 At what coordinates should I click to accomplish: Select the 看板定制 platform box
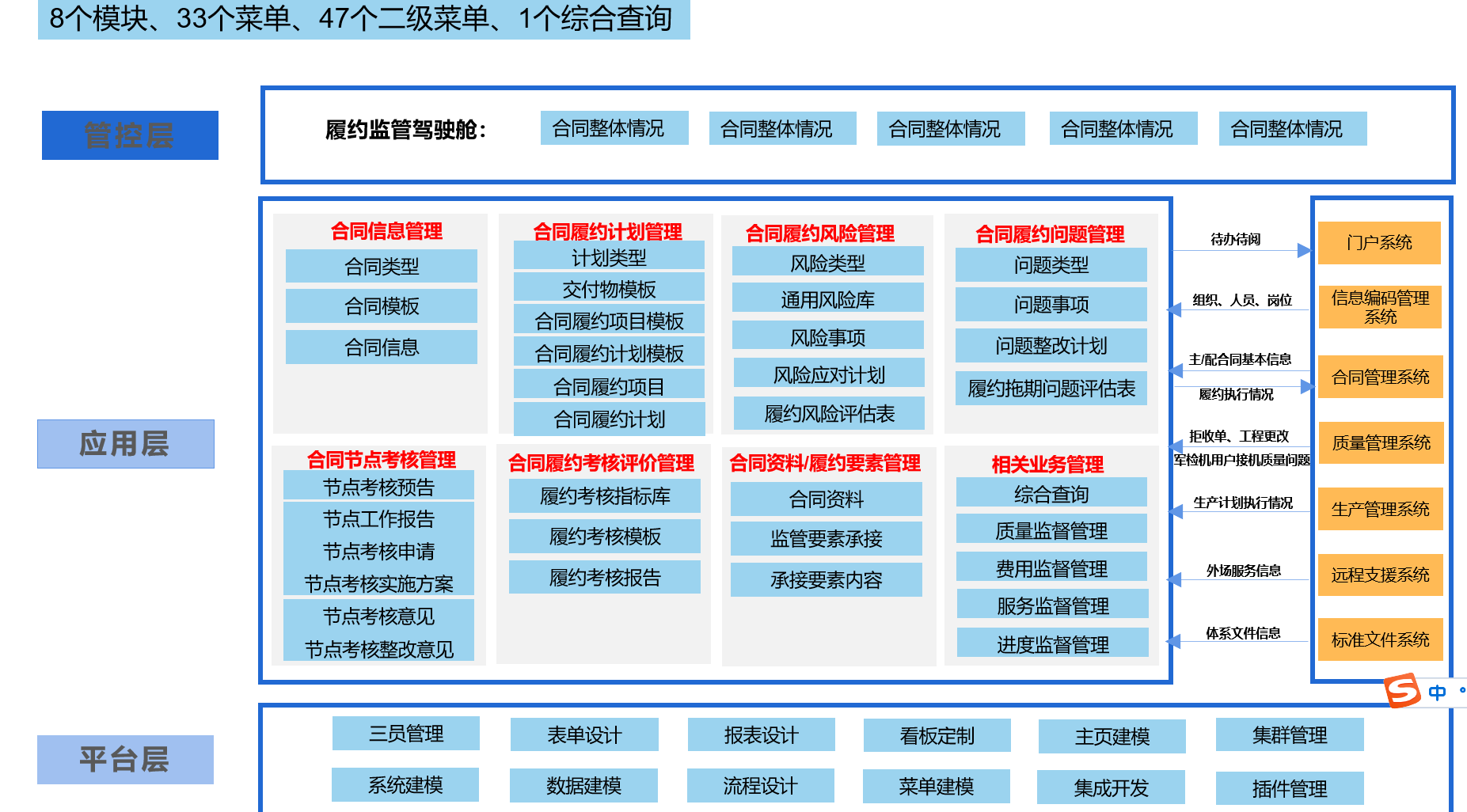coord(937,735)
